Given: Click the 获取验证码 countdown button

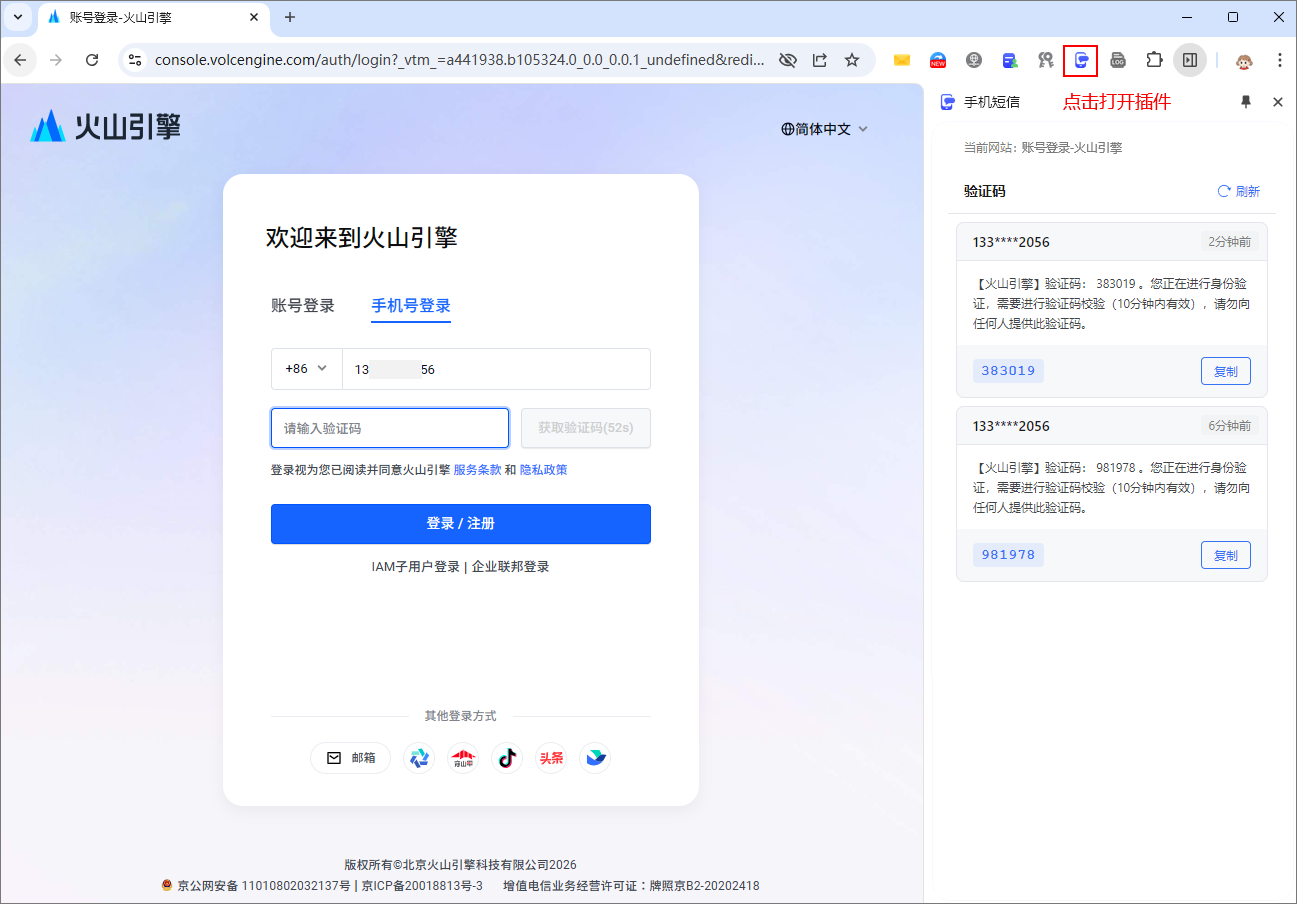Looking at the screenshot, I should tap(586, 428).
